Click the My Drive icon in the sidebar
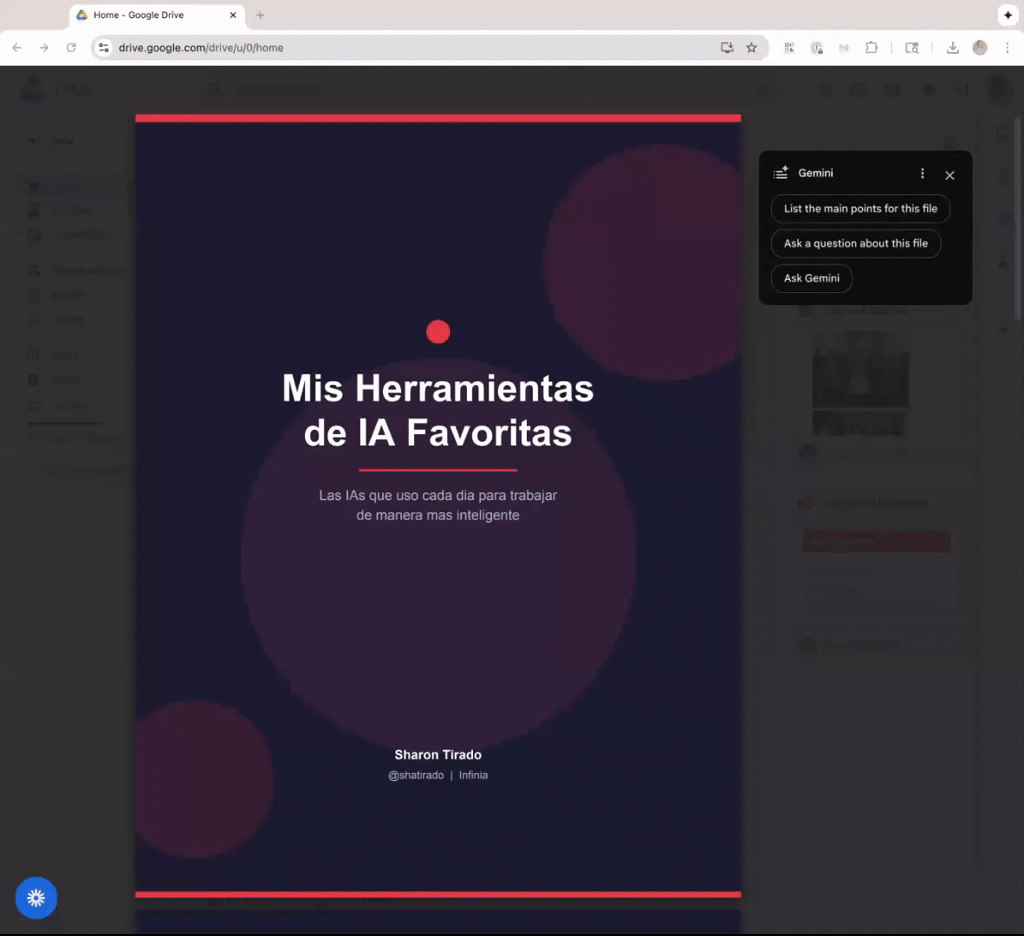This screenshot has width=1024, height=936. click(33, 210)
